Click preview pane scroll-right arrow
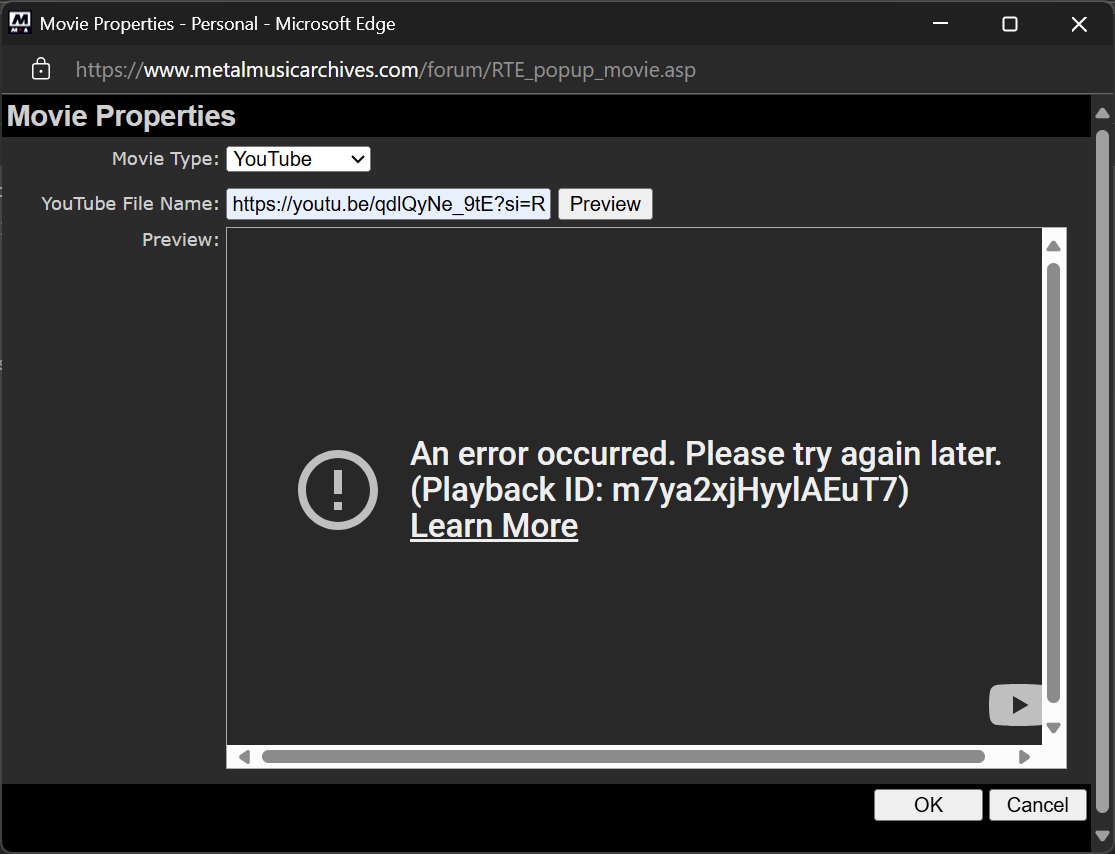The height and width of the screenshot is (854, 1115). click(x=1025, y=757)
